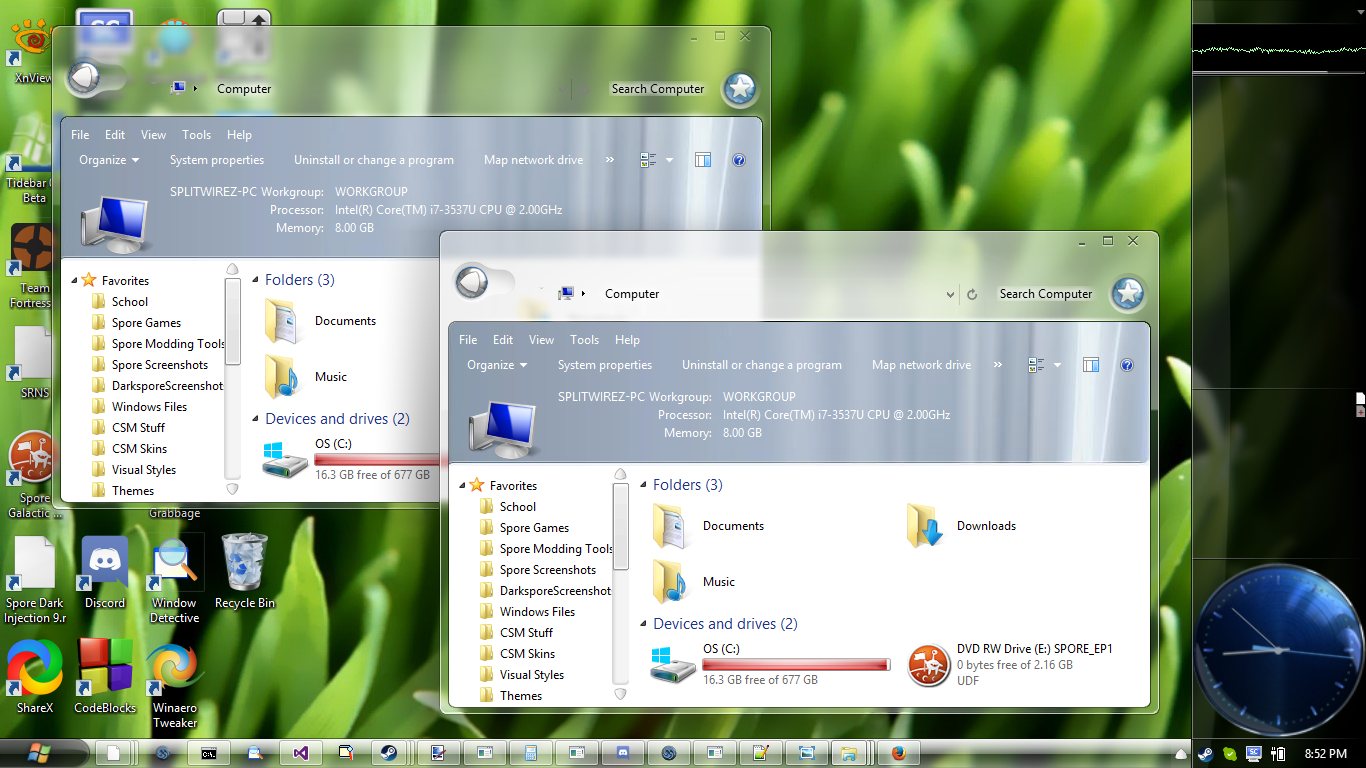Click the Steam icon in the system tray
This screenshot has height=768, width=1366.
[1205, 753]
